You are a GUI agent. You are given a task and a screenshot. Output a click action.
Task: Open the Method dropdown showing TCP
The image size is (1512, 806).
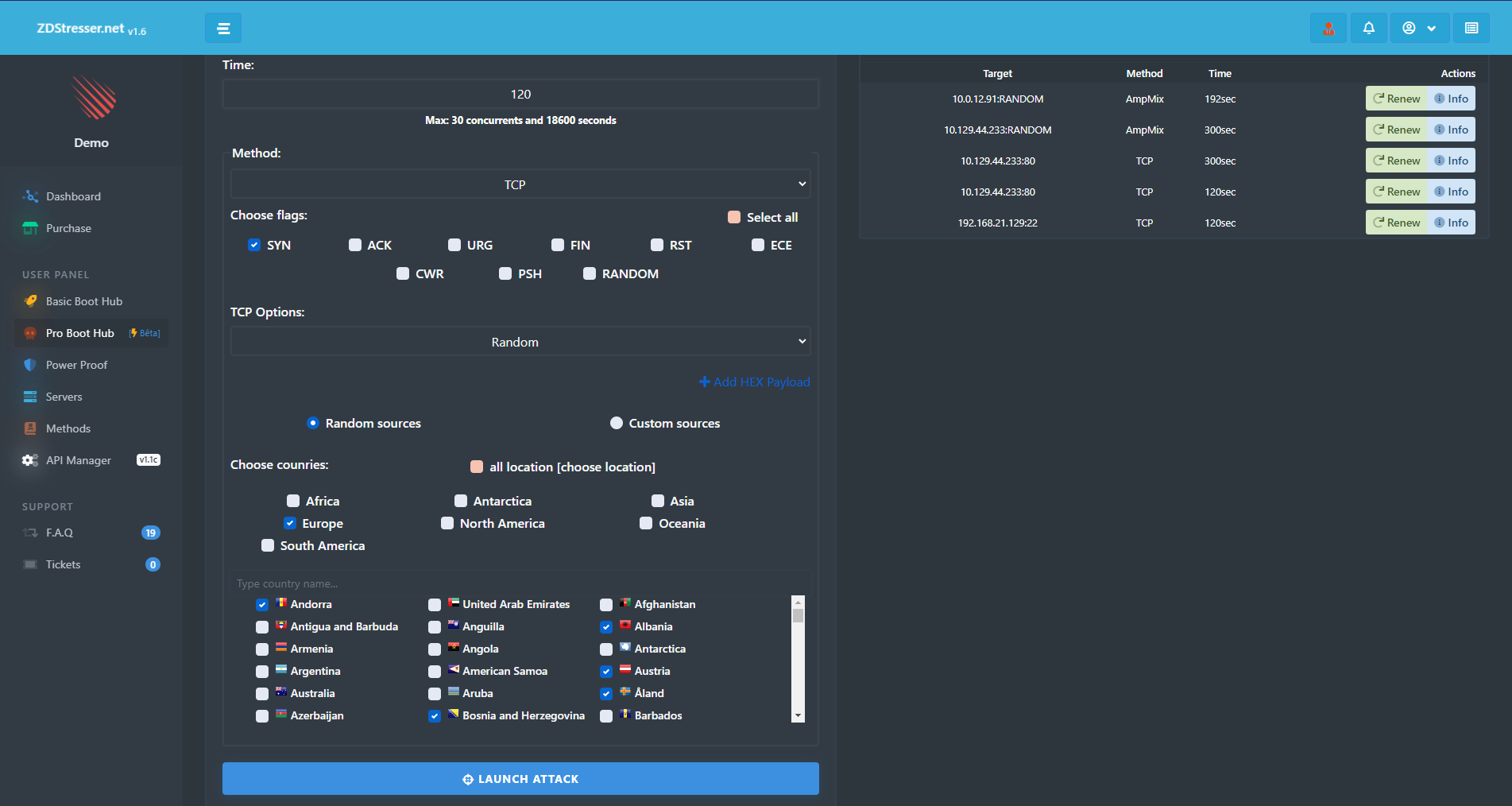pos(520,184)
